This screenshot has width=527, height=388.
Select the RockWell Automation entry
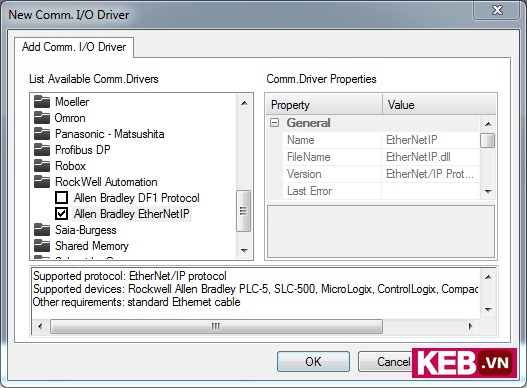(106, 182)
